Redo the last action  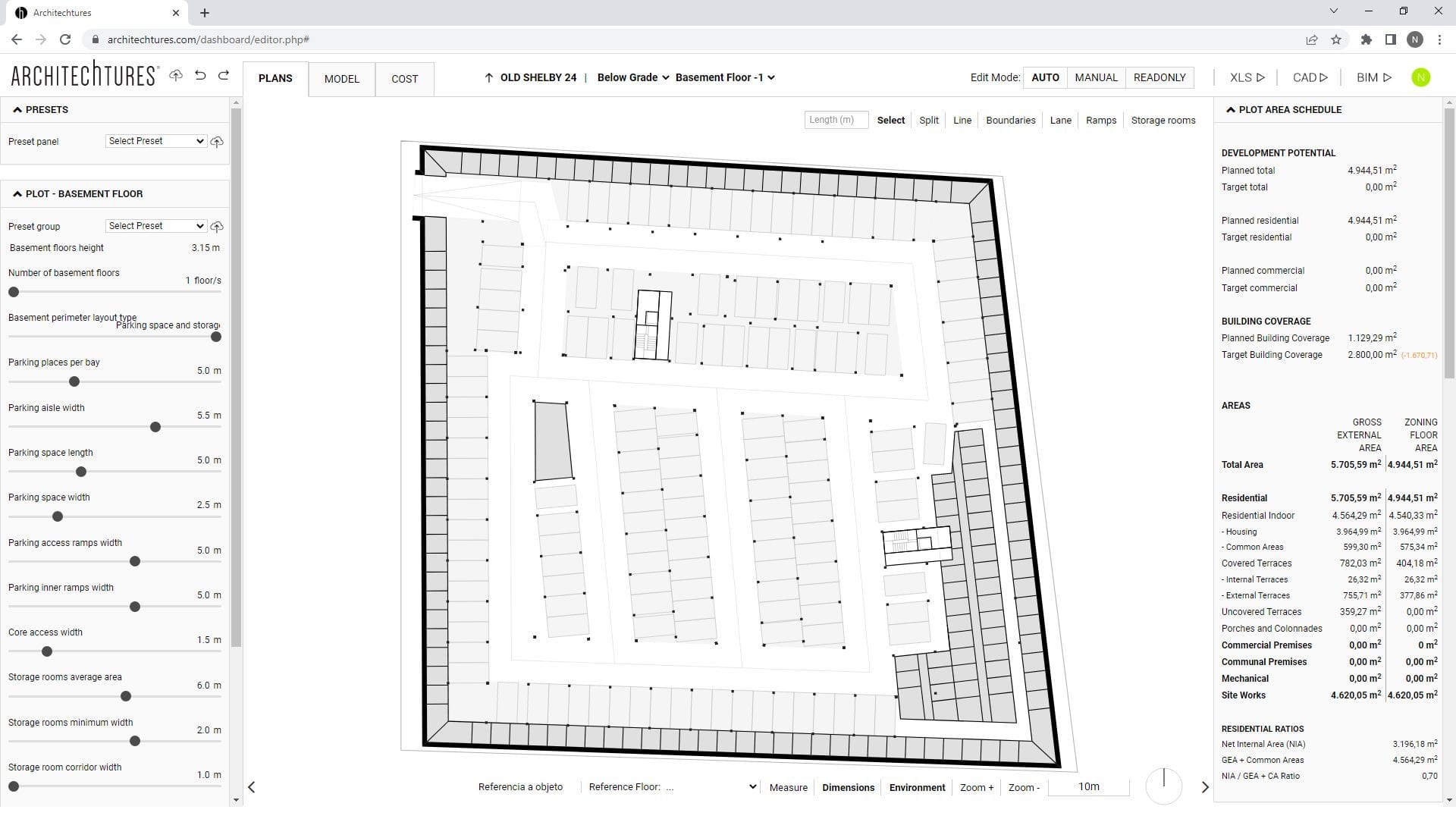[x=224, y=76]
